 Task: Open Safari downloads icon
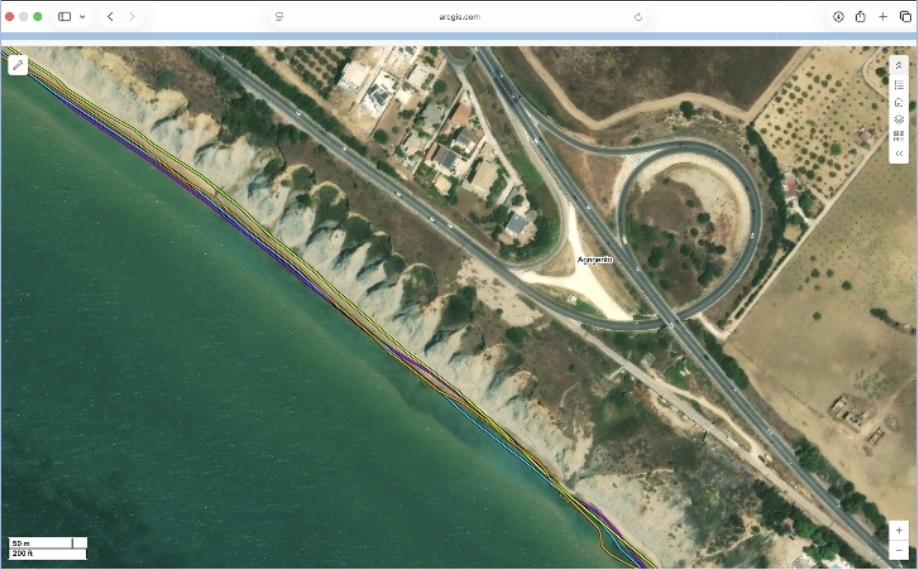click(838, 17)
